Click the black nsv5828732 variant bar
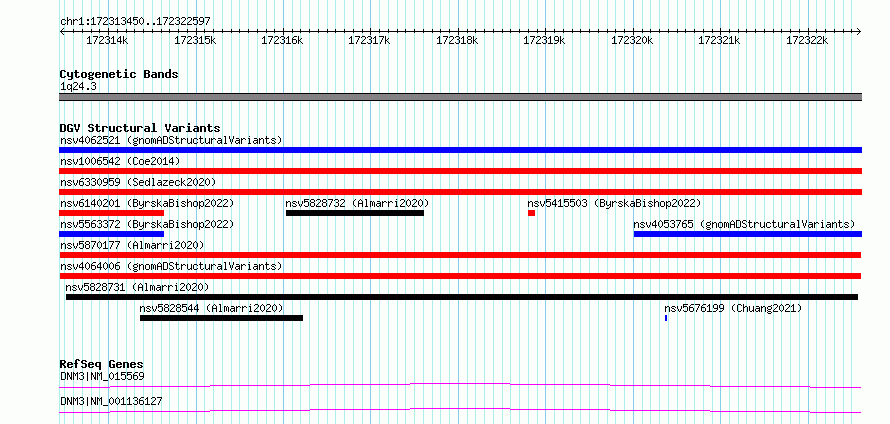Image resolution: width=890 pixels, height=424 pixels. (x=355, y=213)
